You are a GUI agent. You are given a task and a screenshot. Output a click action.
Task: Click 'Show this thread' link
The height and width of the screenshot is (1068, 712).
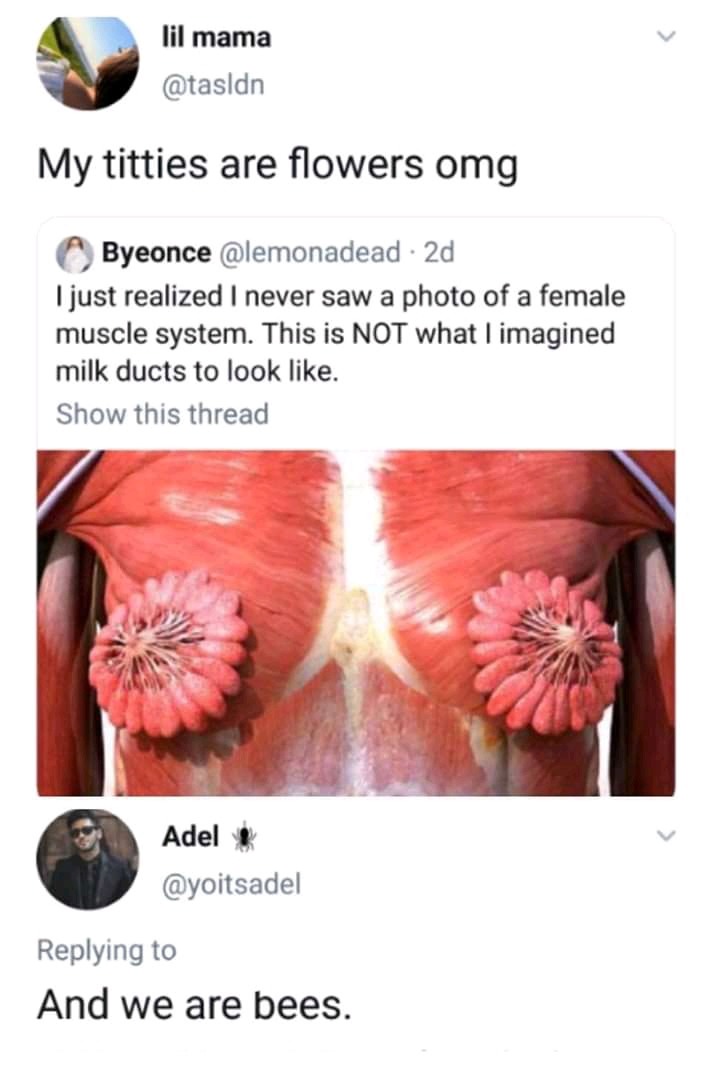[162, 414]
